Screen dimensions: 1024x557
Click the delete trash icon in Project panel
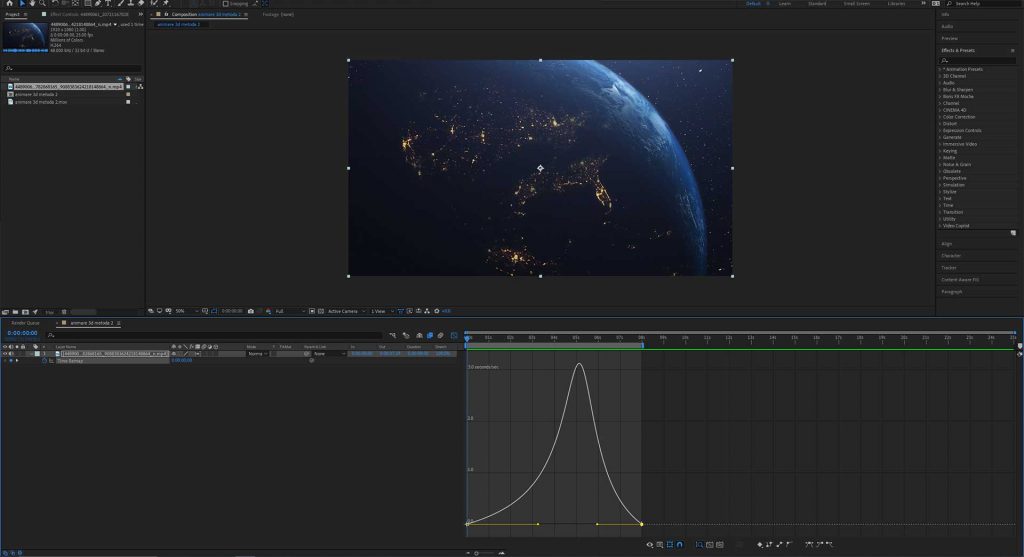[x=64, y=312]
